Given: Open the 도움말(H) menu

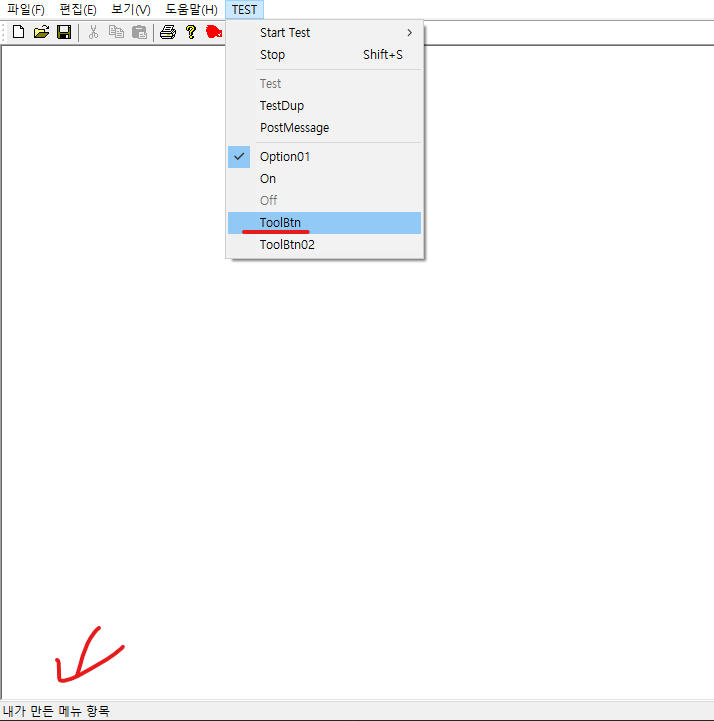Looking at the screenshot, I should [x=191, y=10].
